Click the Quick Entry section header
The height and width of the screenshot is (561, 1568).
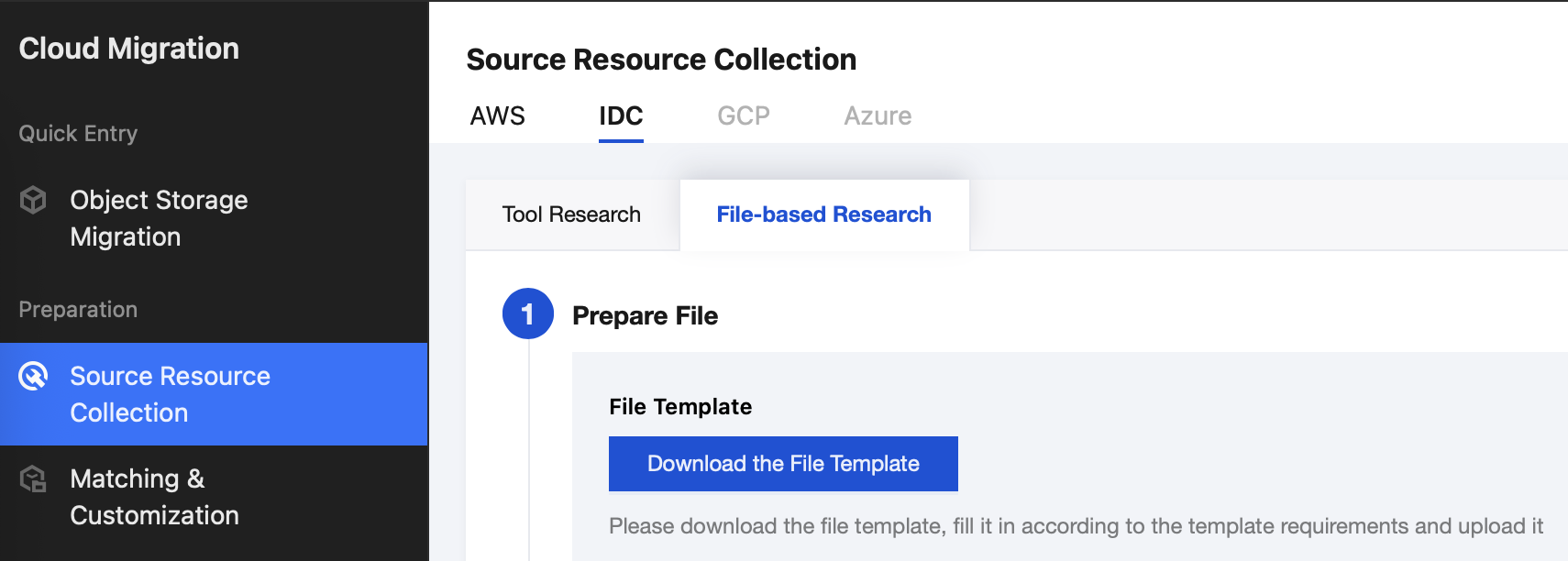[78, 134]
